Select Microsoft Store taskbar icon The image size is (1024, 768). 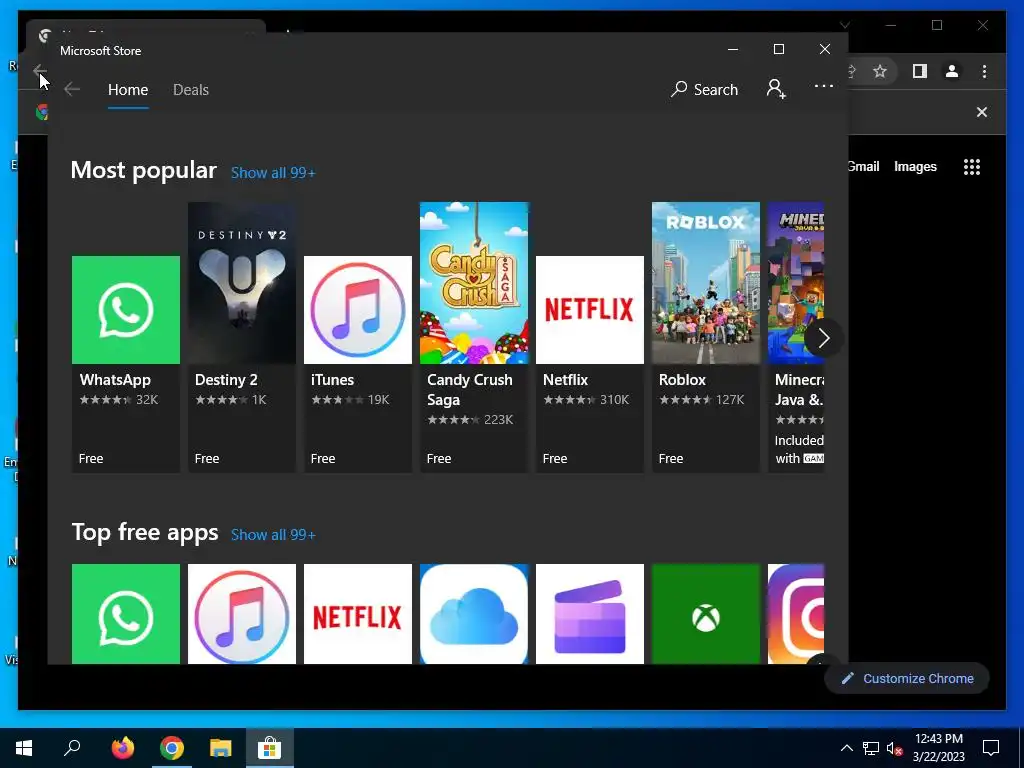pyautogui.click(x=270, y=748)
